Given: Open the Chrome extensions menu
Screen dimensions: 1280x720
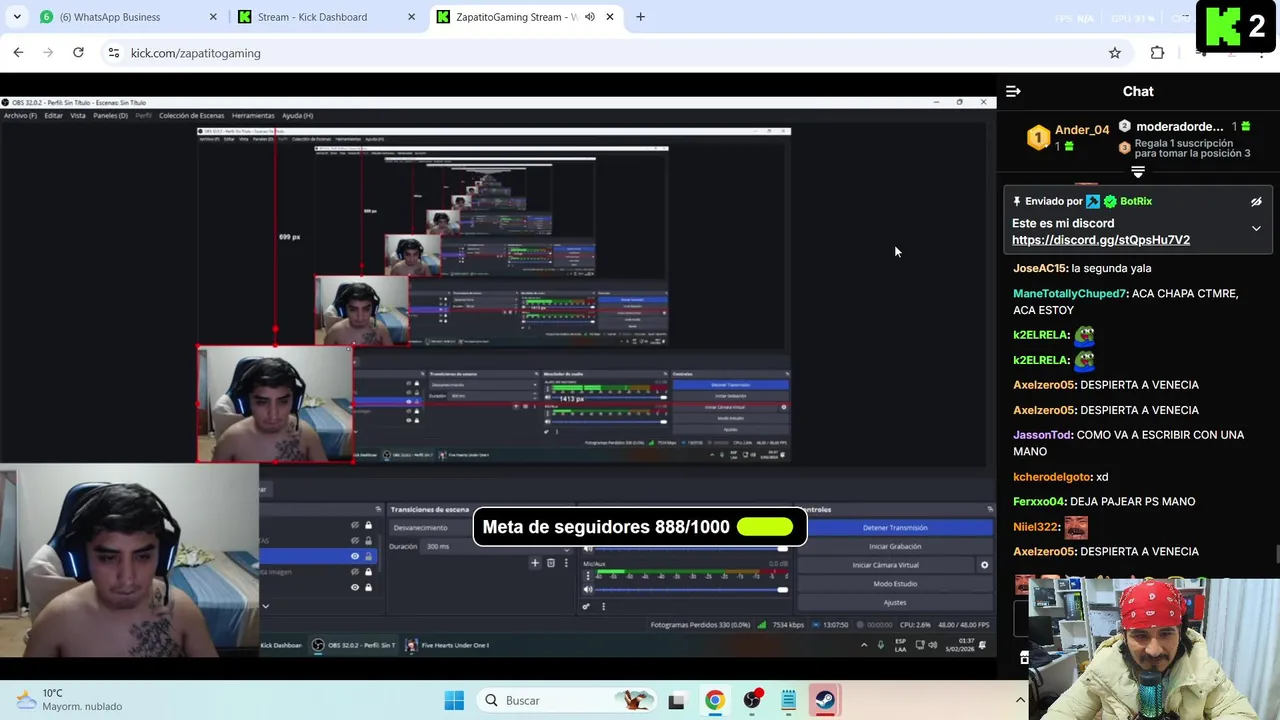Looking at the screenshot, I should pos(1157,53).
